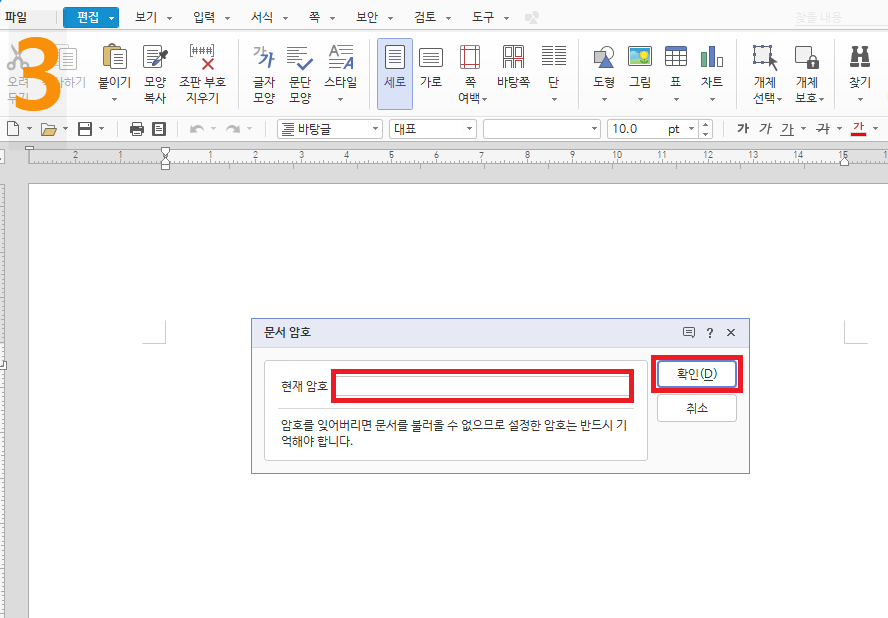This screenshot has width=888, height=618.
Task: Open the 쪽 여백 (page margin) tool
Action: pyautogui.click(x=471, y=73)
